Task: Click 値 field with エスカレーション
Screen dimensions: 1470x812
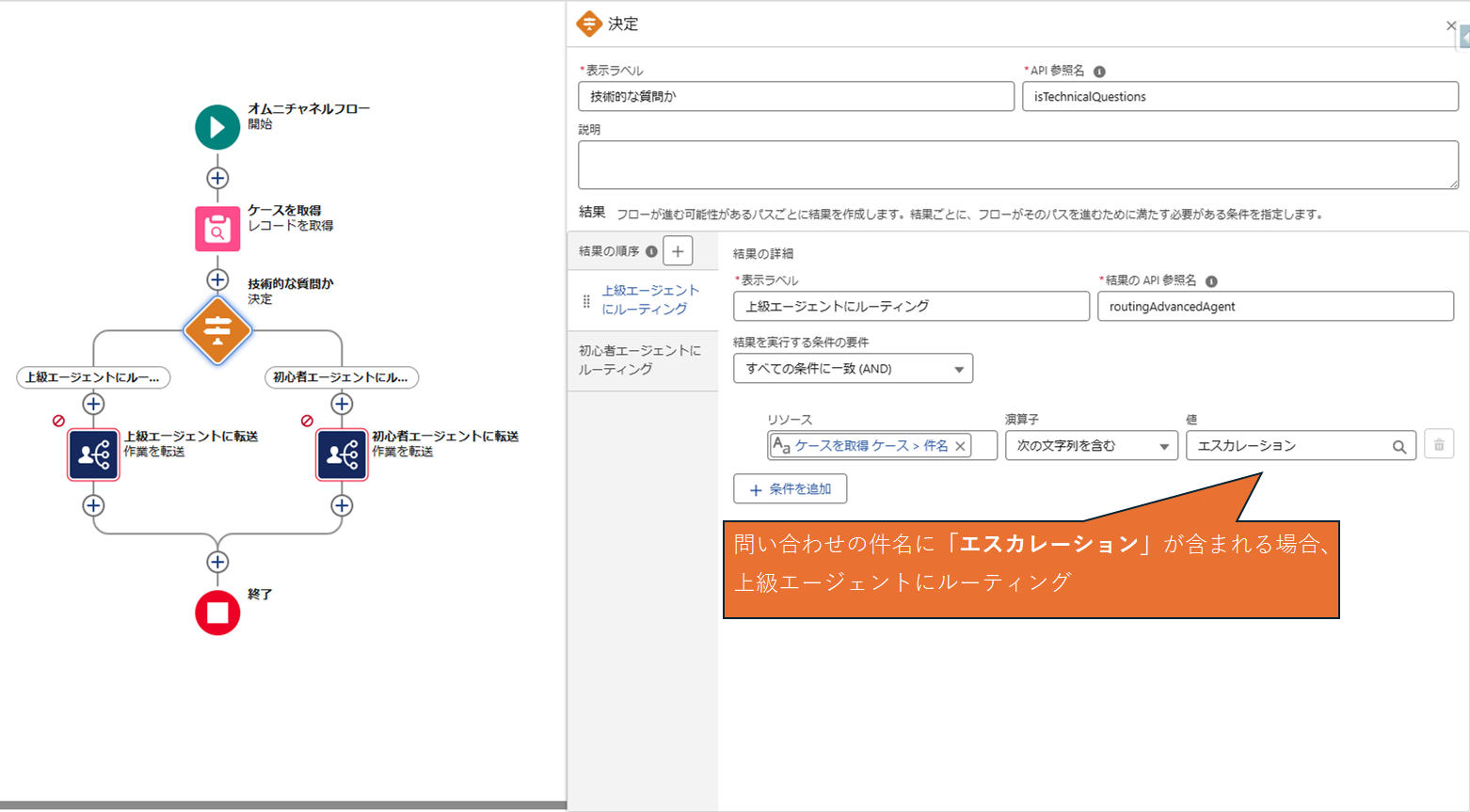Action: click(x=1301, y=446)
